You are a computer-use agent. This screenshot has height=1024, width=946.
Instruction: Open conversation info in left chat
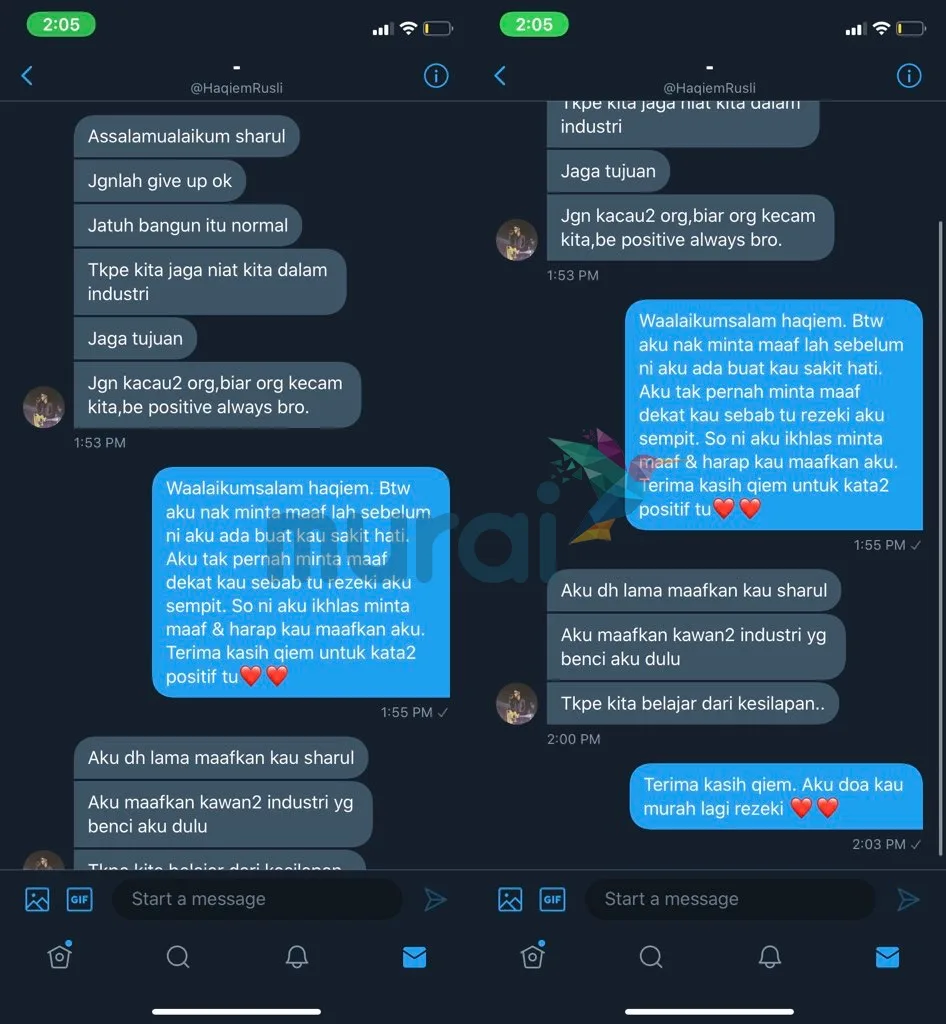[436, 76]
